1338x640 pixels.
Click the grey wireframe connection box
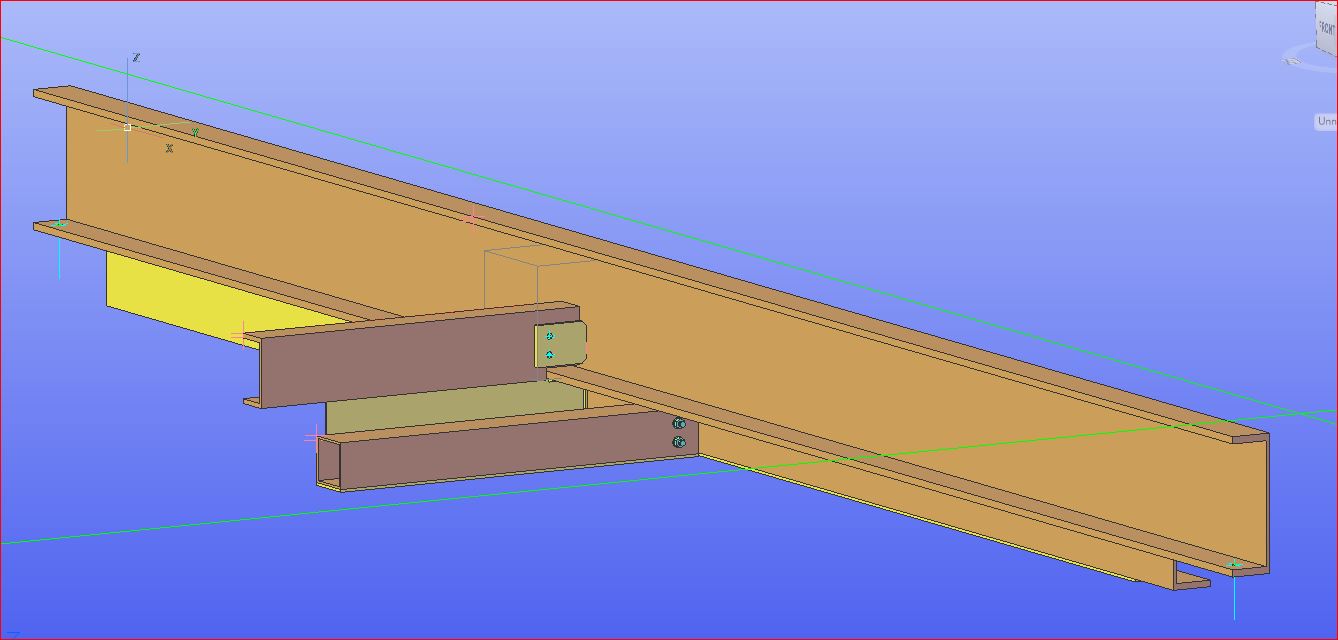[512, 275]
